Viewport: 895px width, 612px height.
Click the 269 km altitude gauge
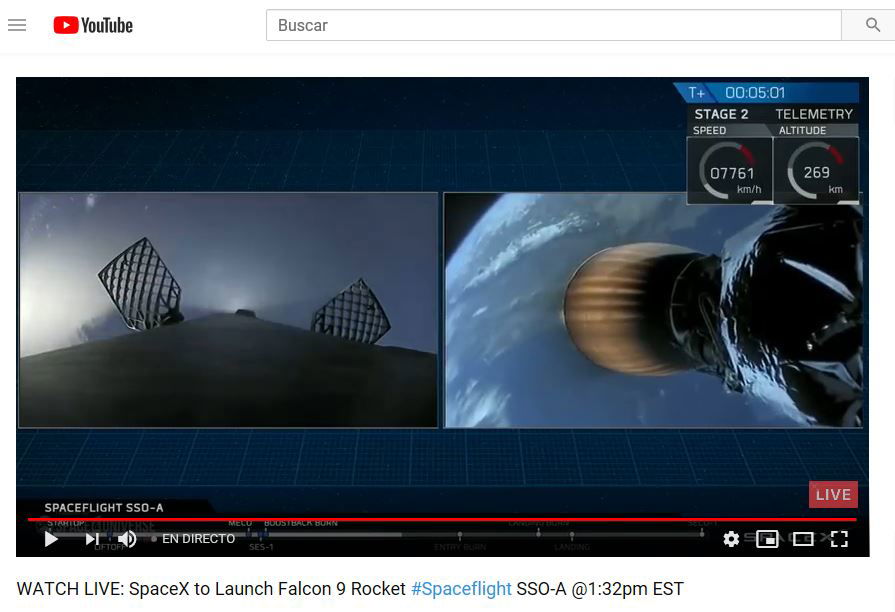click(816, 170)
